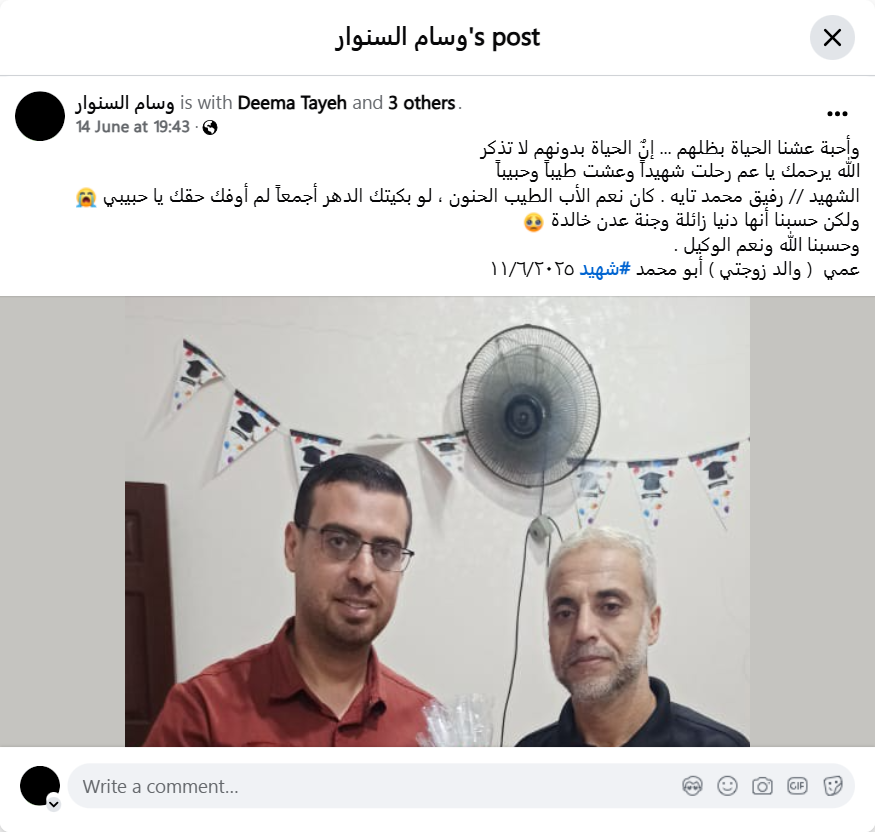Open the posted photo of two men
The width and height of the screenshot is (875, 832).
click(x=437, y=521)
